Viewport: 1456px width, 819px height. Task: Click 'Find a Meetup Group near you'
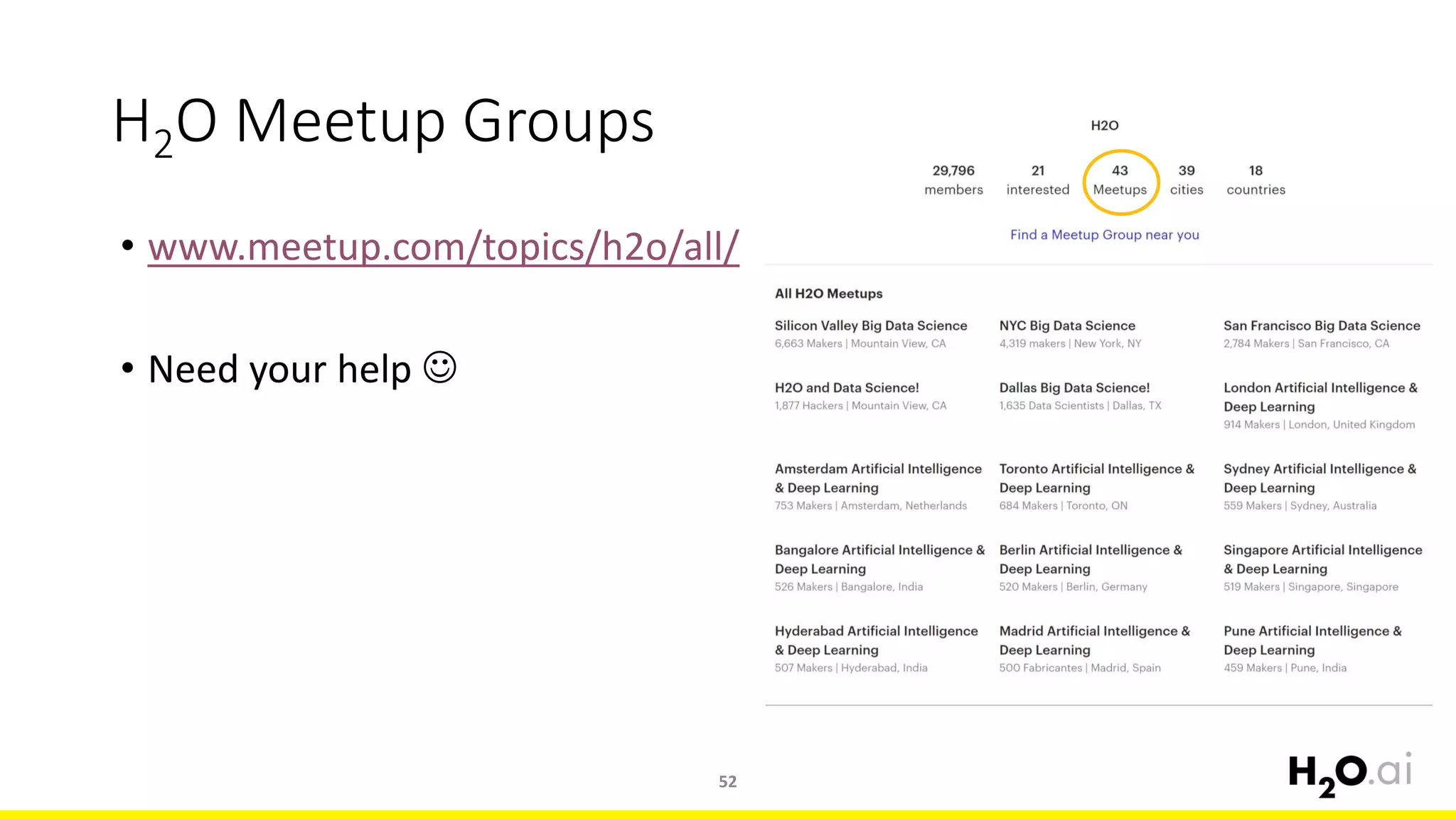1104,235
